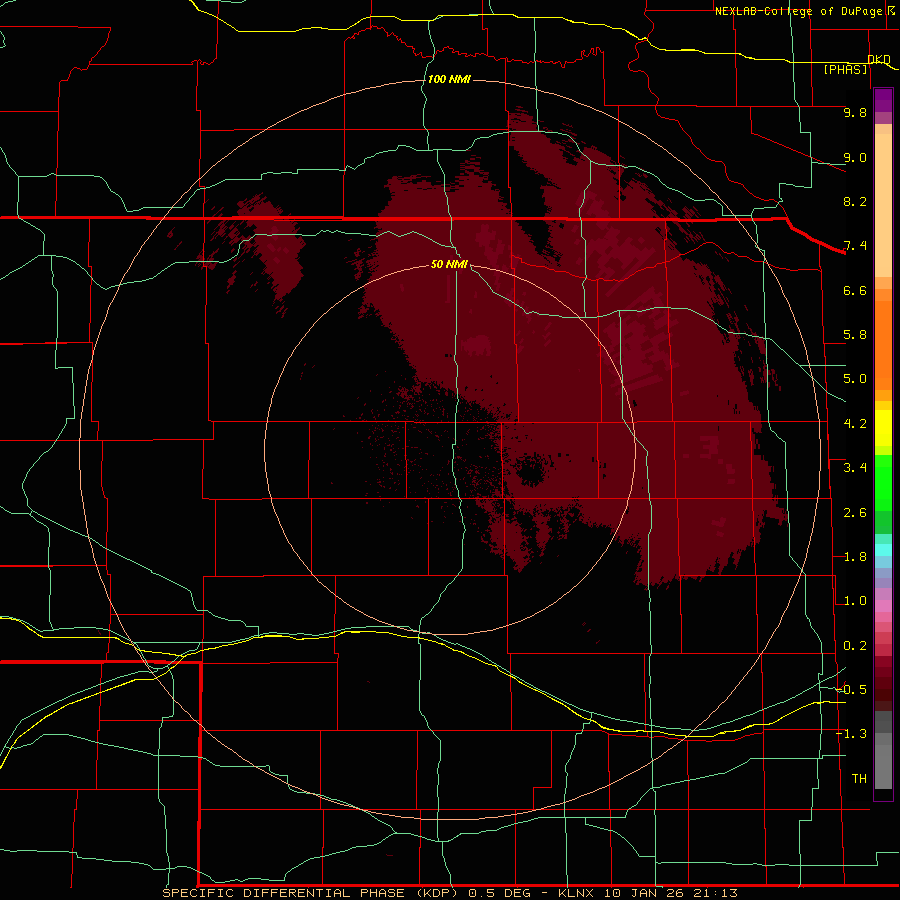Click the NEXLAB-College of DuPage label
The width and height of the screenshot is (900, 900).
pos(798,11)
